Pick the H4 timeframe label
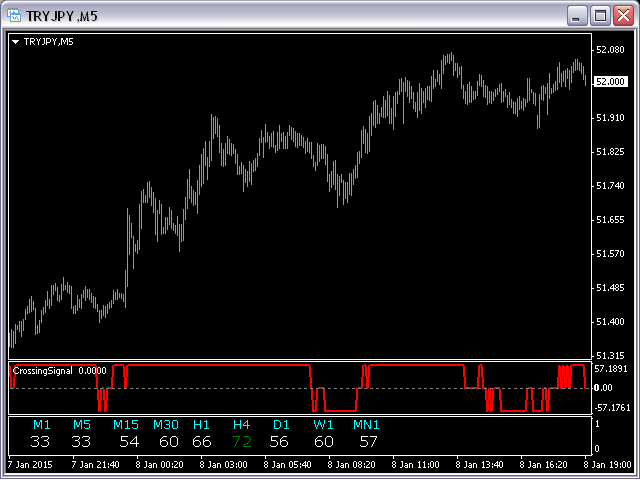640x480 pixels. (242, 425)
